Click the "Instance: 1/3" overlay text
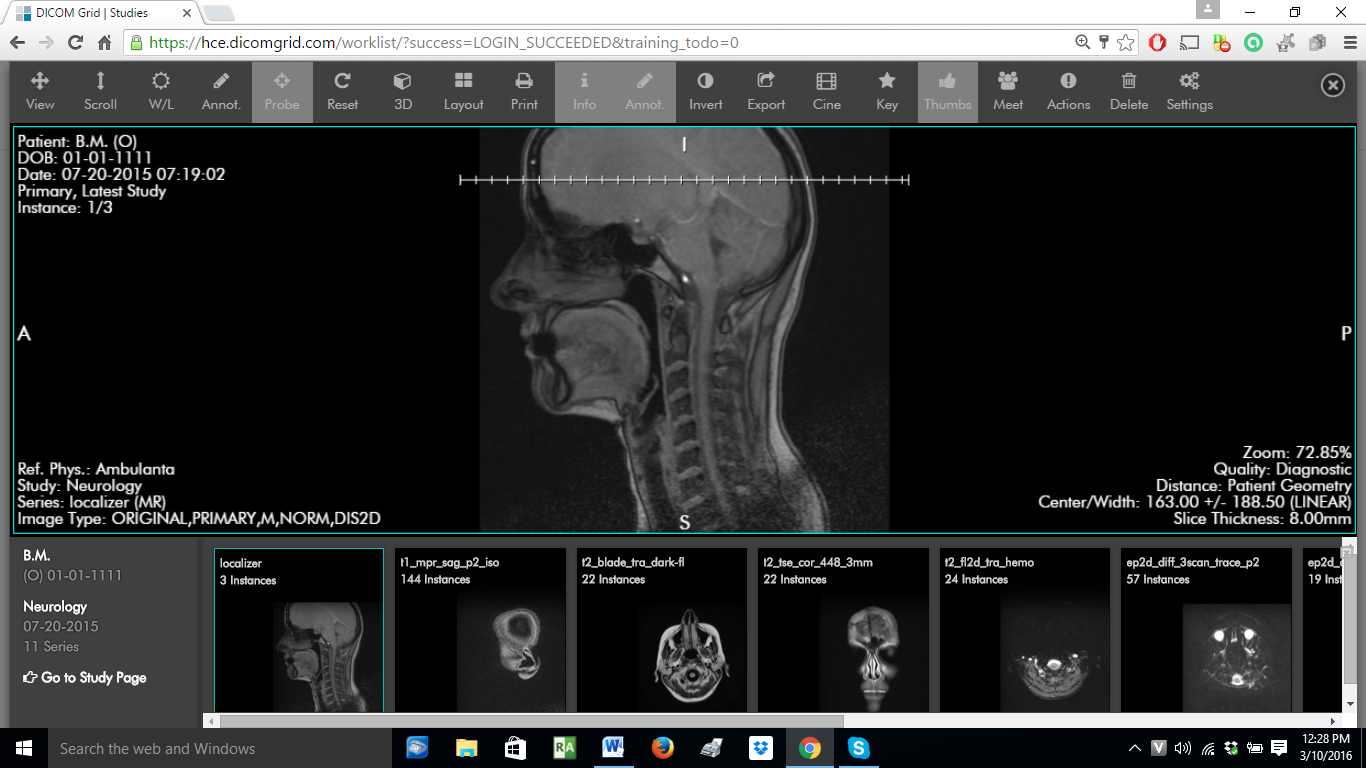 point(65,208)
